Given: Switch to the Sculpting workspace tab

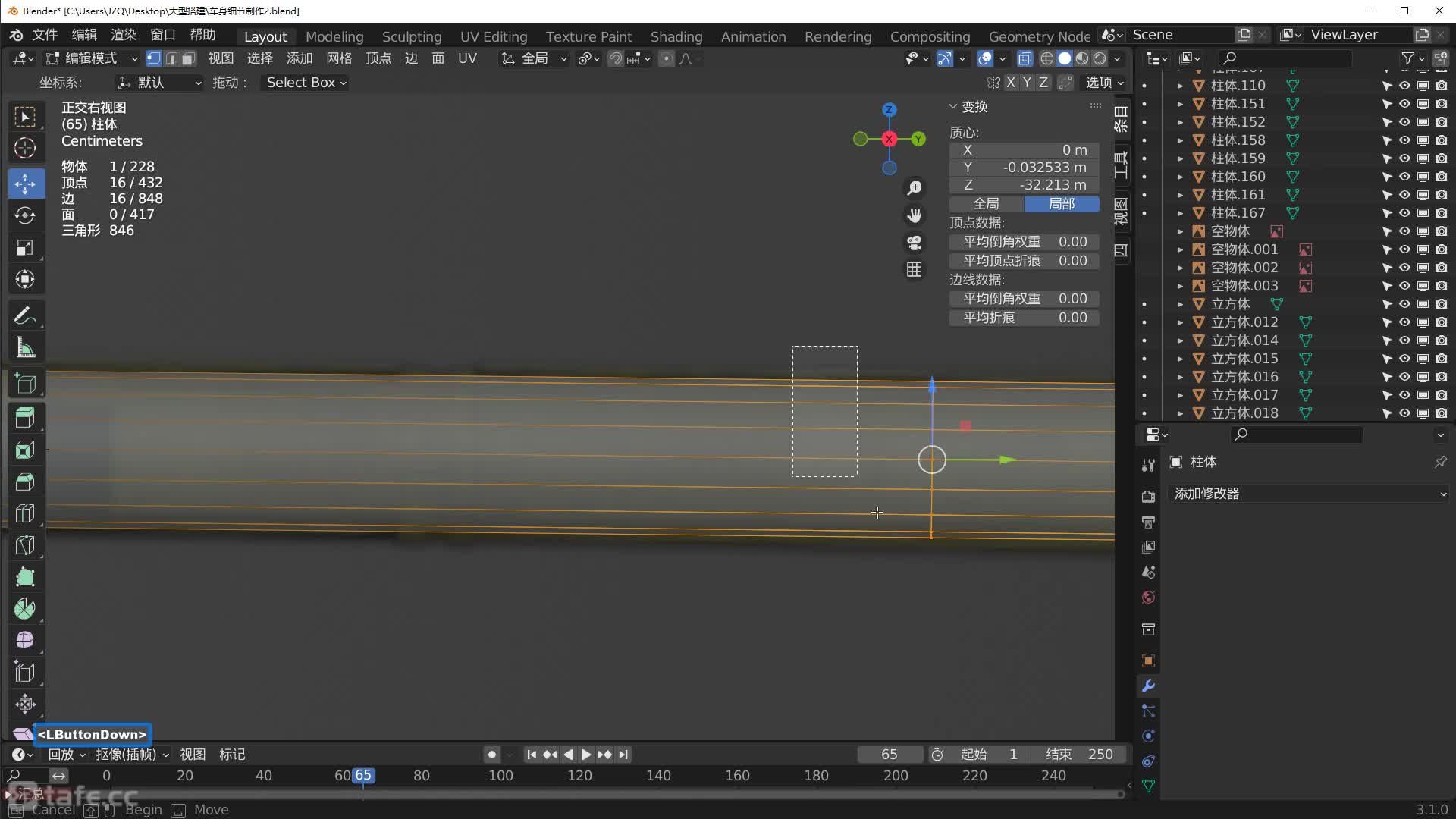Looking at the screenshot, I should [411, 36].
